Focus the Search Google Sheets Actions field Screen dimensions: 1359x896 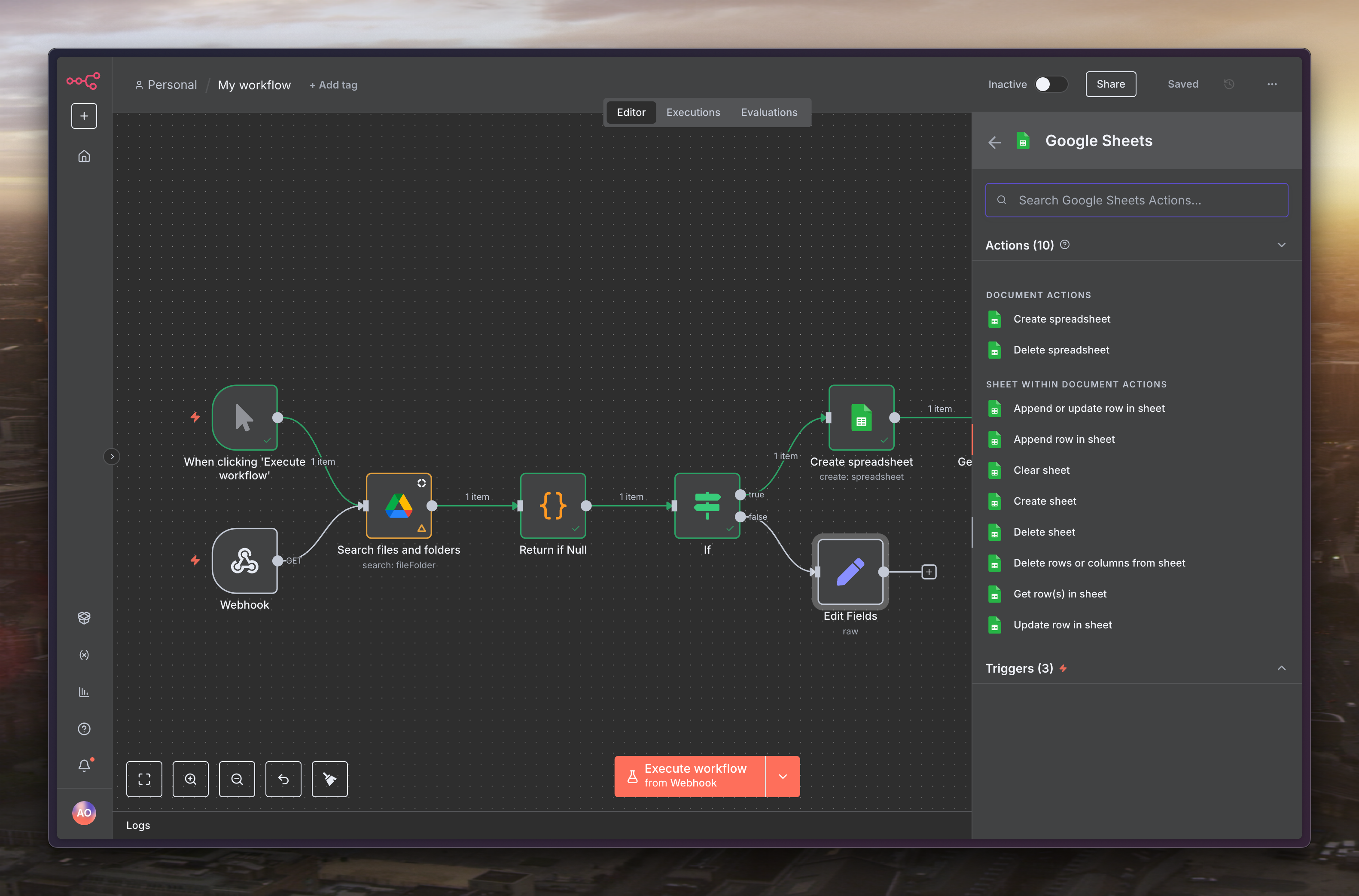point(1137,200)
